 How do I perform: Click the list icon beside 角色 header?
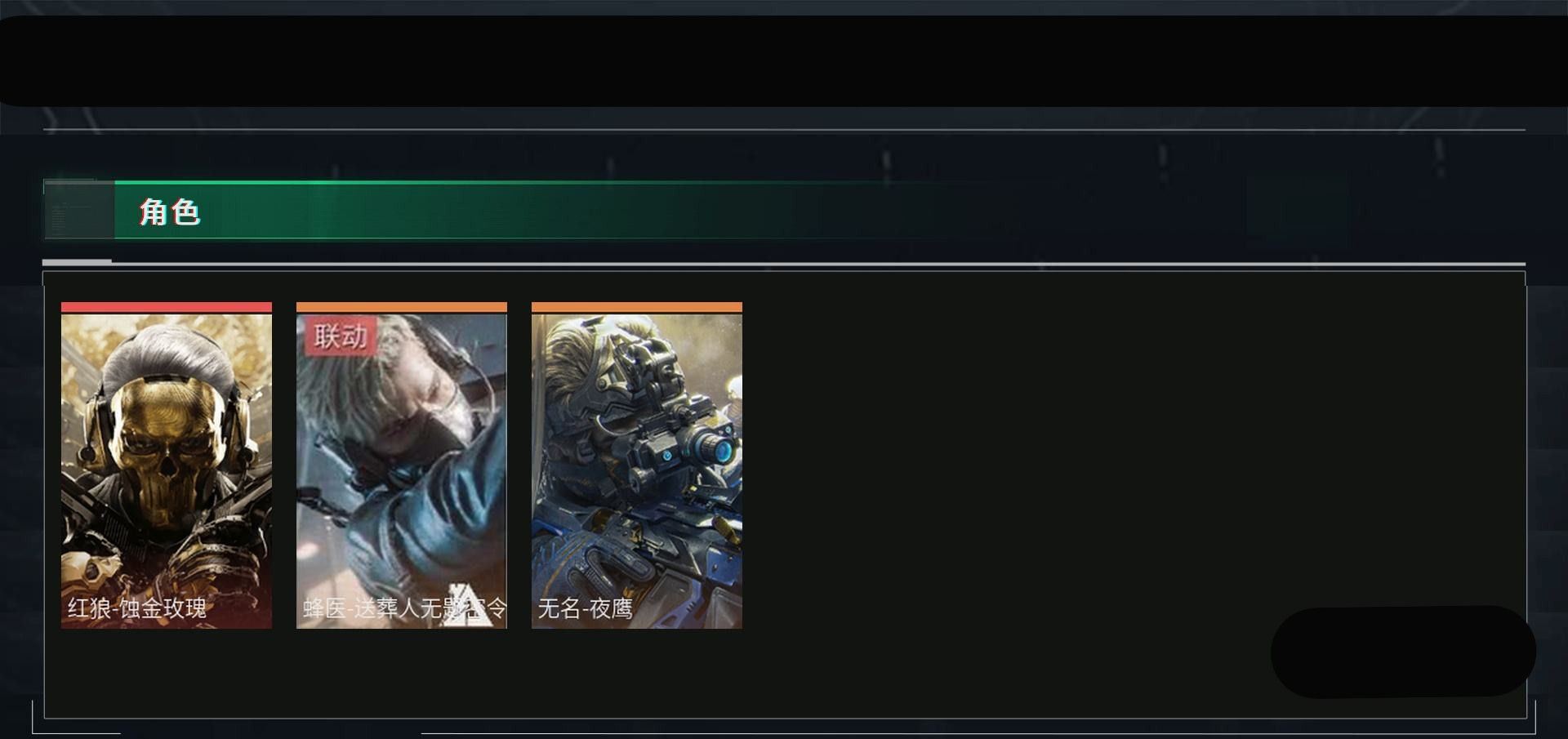tap(78, 211)
